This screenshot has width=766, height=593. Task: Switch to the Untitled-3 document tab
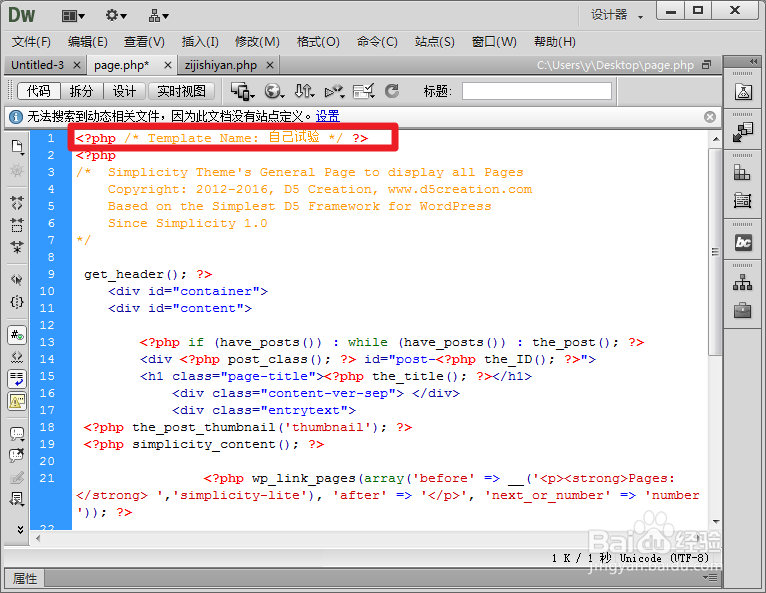[x=38, y=65]
